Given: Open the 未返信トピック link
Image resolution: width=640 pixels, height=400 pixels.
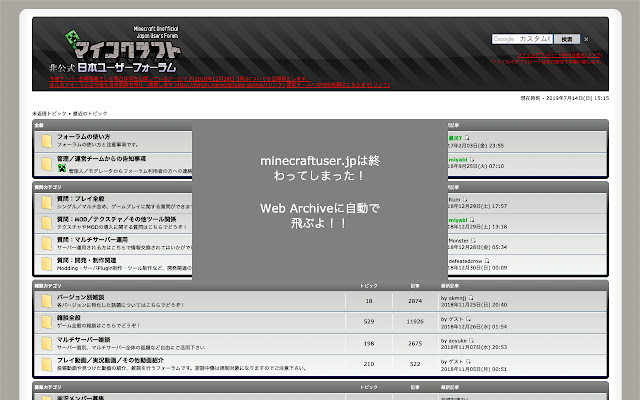Looking at the screenshot, I should click(49, 113).
